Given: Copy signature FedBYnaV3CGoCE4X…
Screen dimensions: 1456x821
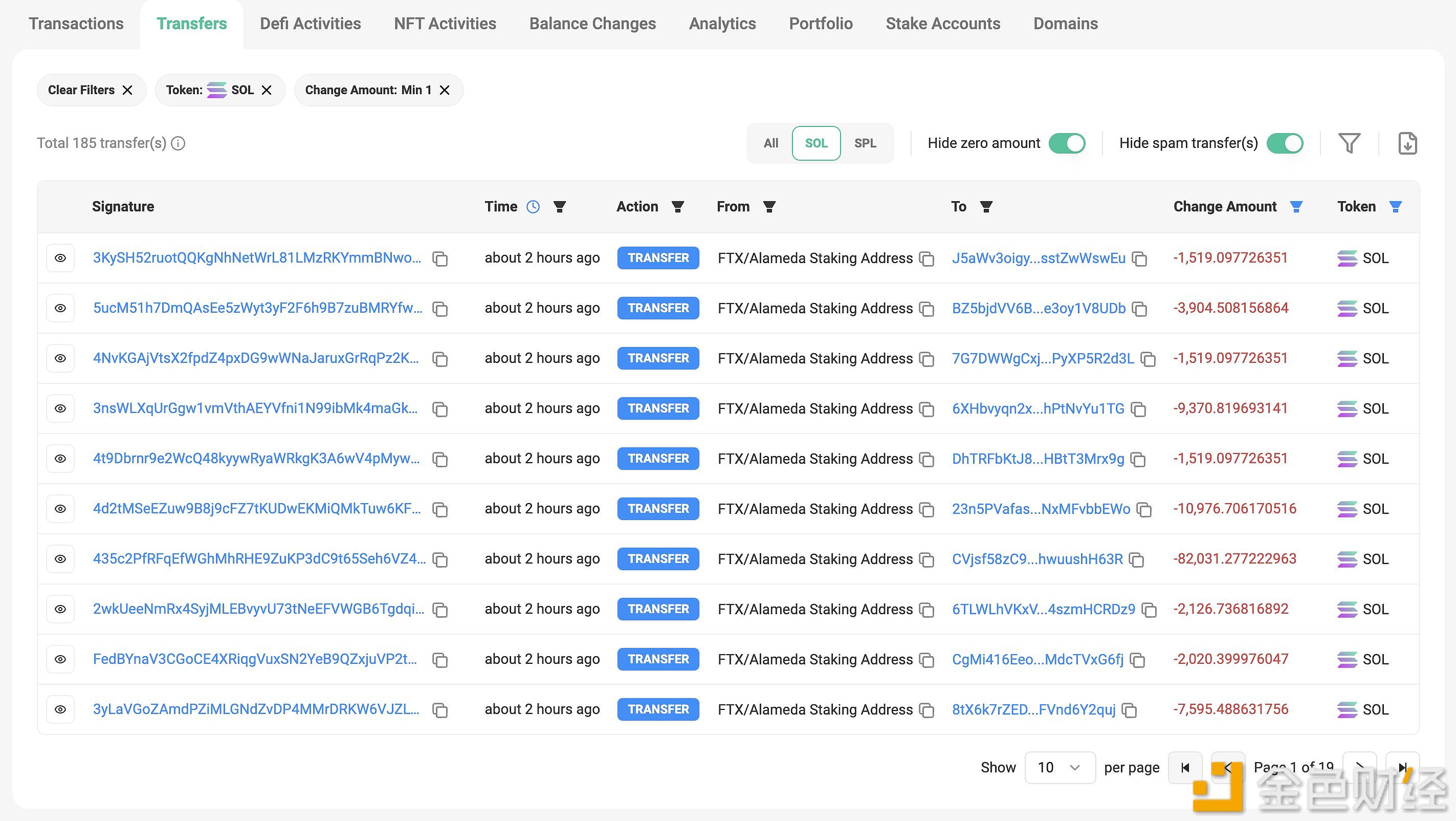Looking at the screenshot, I should click(x=440, y=660).
